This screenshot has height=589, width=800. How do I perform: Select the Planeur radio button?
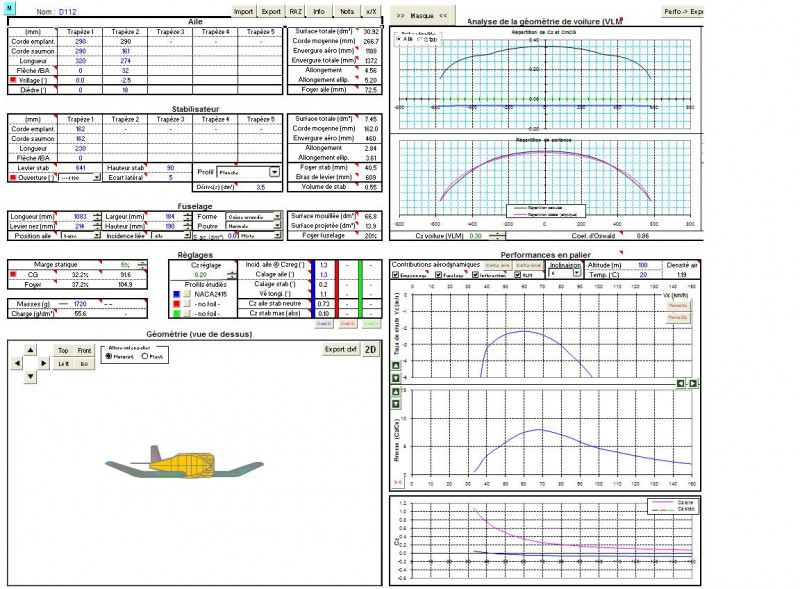pyautogui.click(x=145, y=355)
